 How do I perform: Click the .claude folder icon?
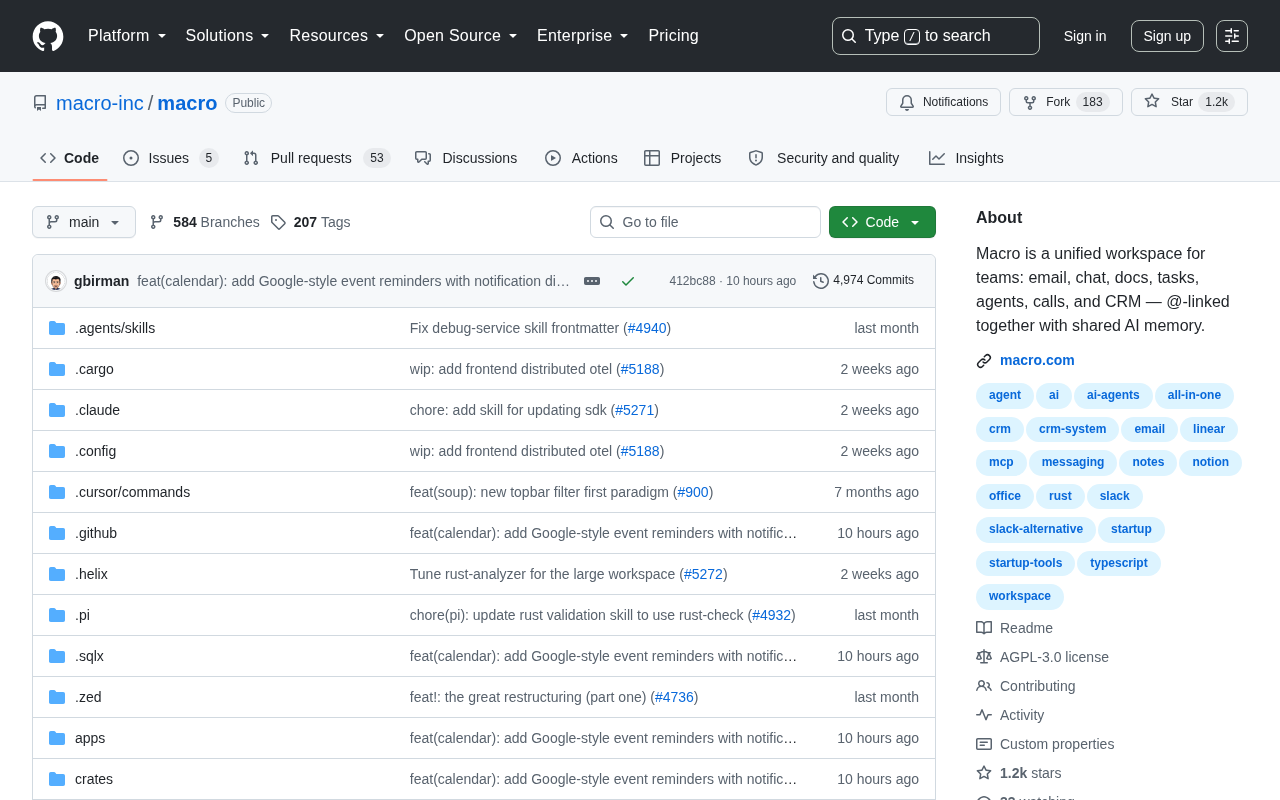tap(57, 410)
